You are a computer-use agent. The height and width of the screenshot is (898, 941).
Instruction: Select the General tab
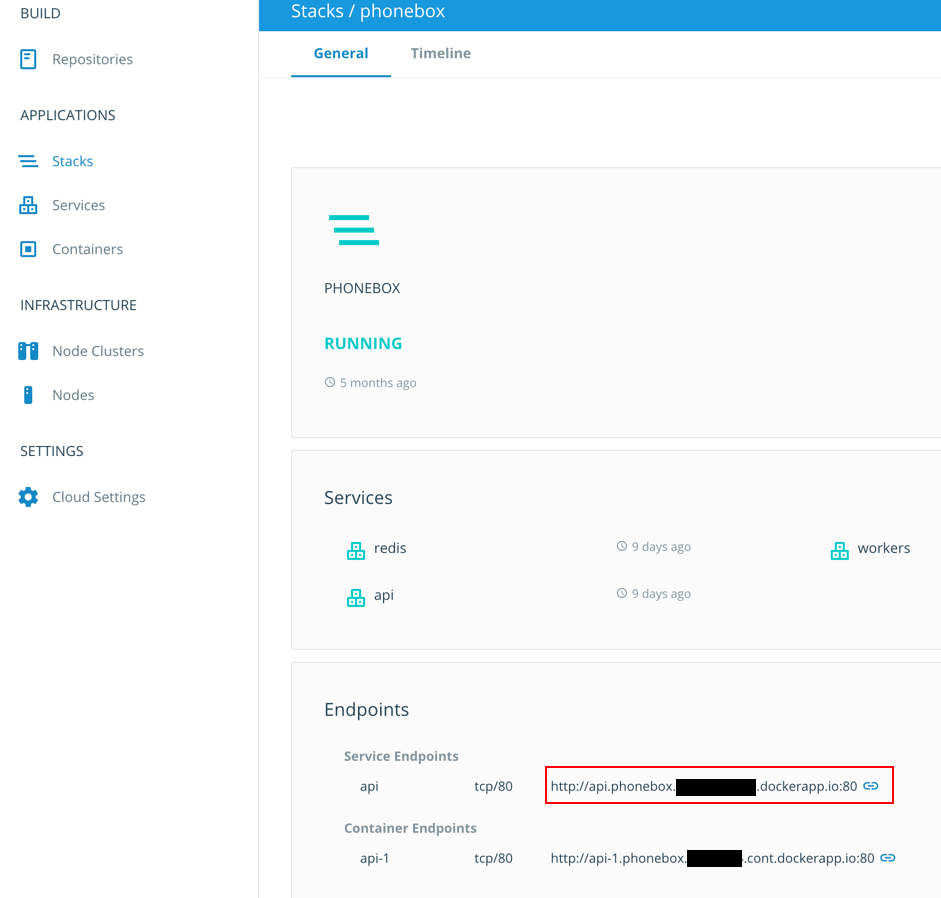(x=341, y=53)
